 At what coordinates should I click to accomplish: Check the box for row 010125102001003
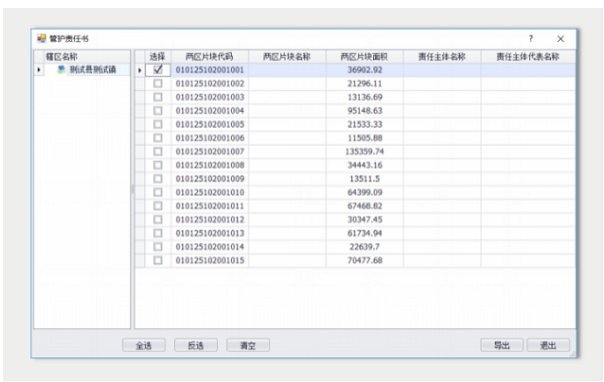click(x=158, y=97)
